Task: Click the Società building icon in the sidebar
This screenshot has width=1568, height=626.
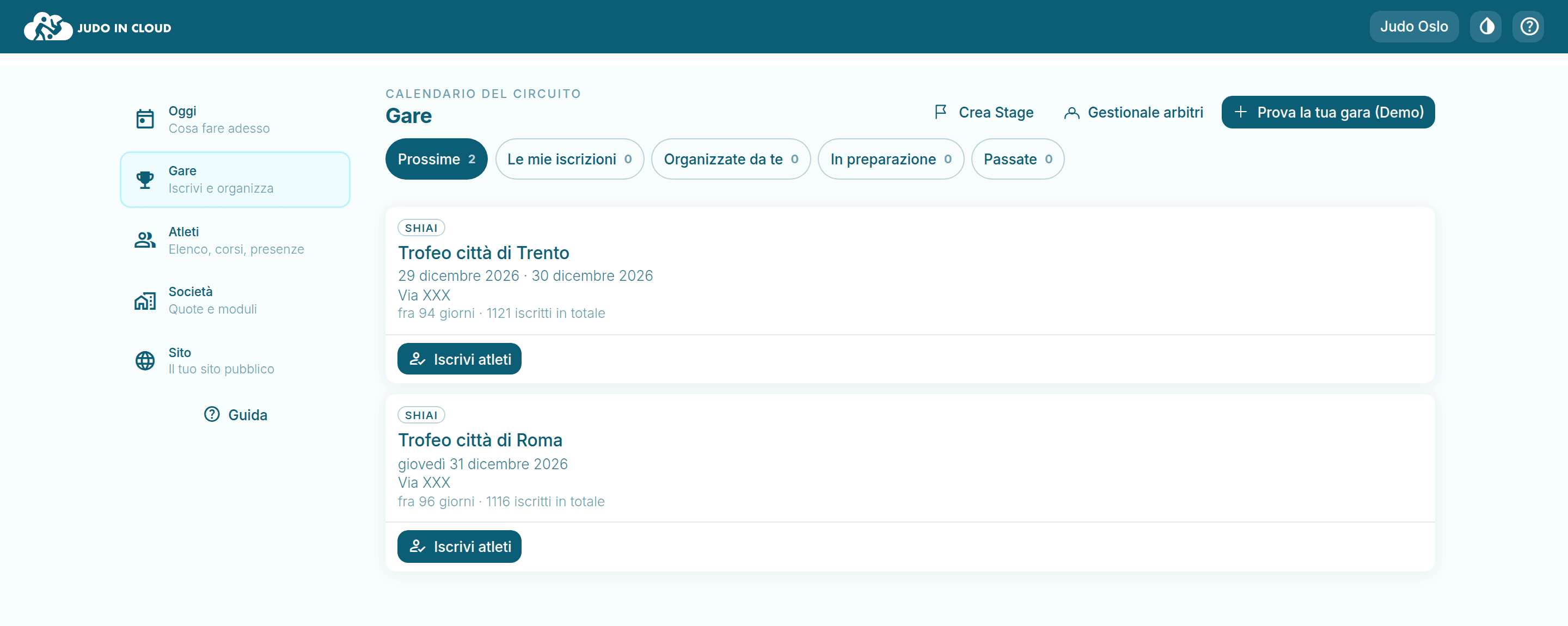Action: click(x=145, y=300)
